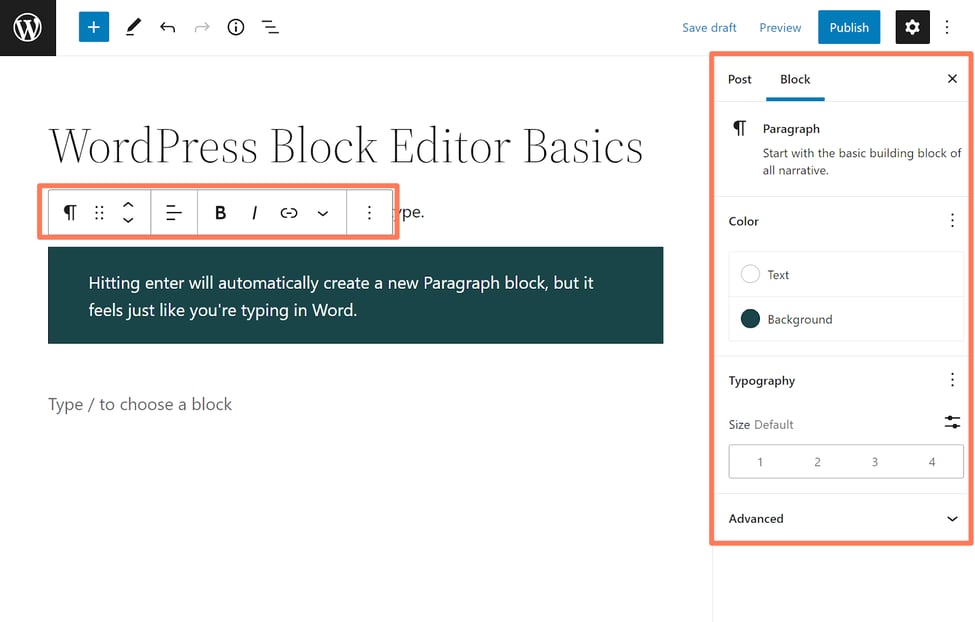The width and height of the screenshot is (975, 622).
Task: Insert a link with the link icon
Action: pyautogui.click(x=289, y=212)
